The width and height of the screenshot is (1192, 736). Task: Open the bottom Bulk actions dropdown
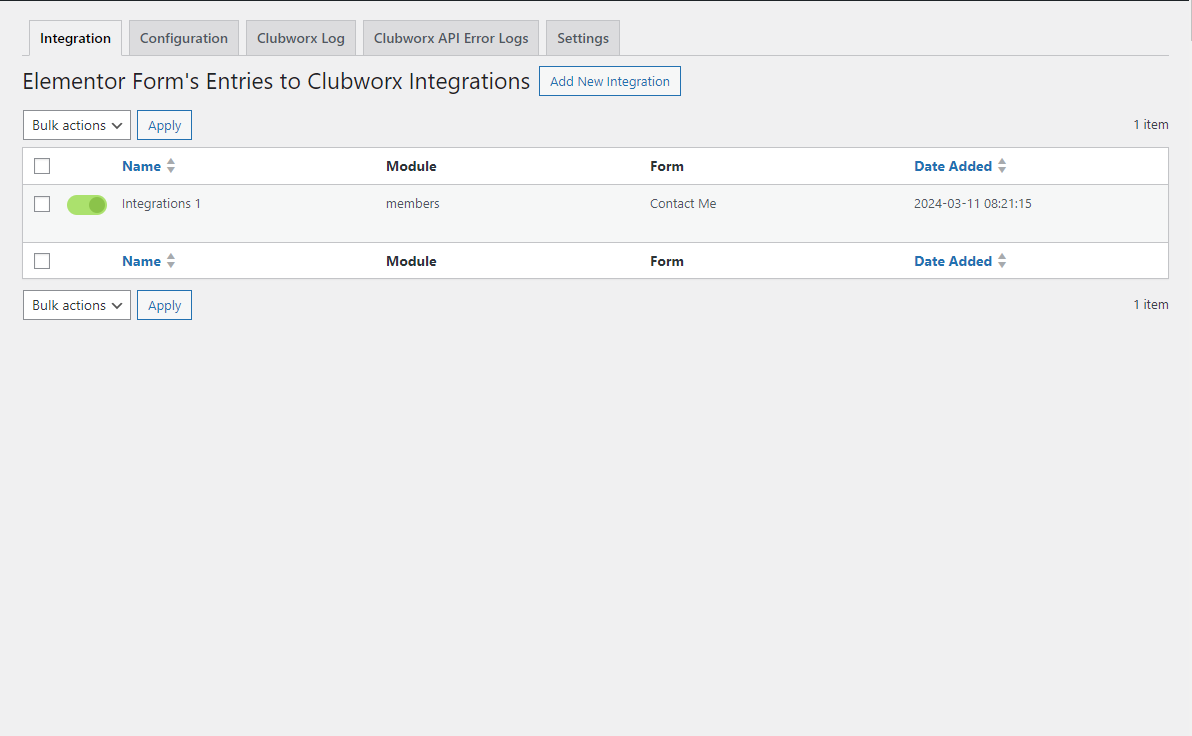click(77, 305)
